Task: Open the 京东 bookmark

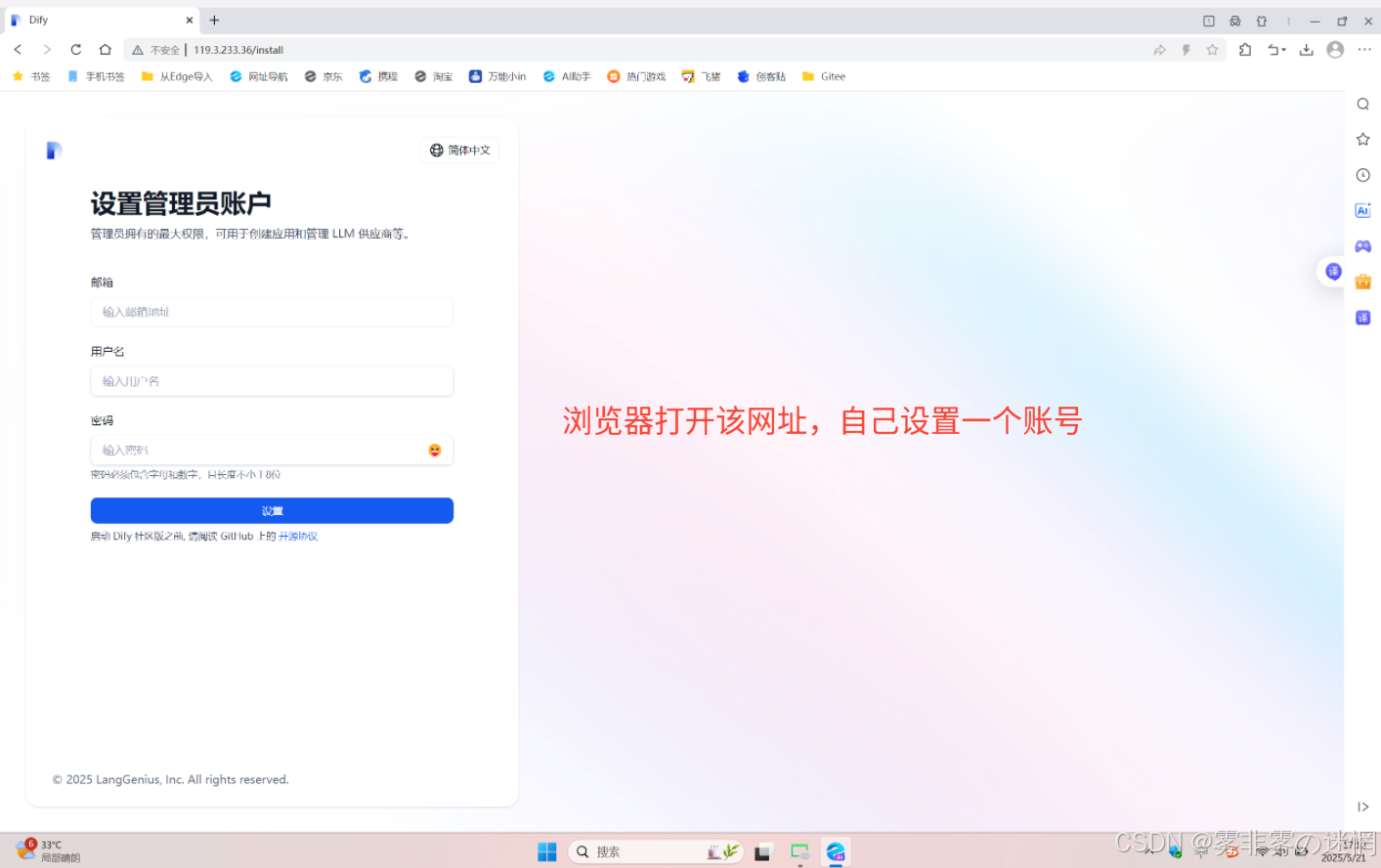Action: pyautogui.click(x=324, y=76)
